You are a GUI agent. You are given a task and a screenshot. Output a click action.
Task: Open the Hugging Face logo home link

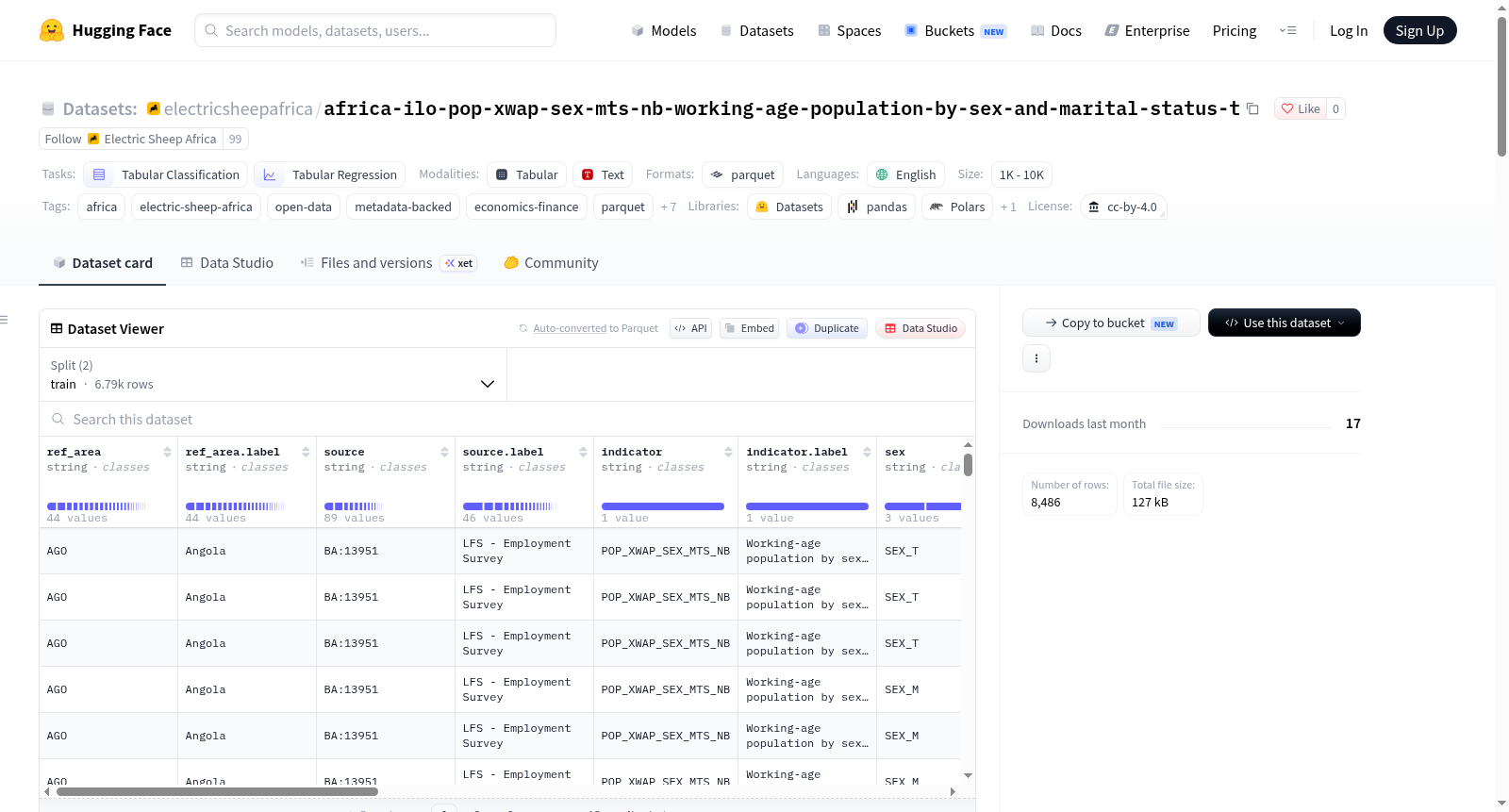(106, 30)
